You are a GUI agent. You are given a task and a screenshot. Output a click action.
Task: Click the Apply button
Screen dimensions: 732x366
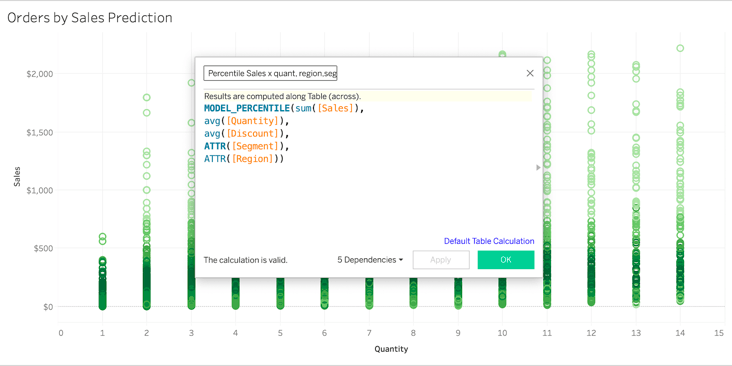pos(441,260)
